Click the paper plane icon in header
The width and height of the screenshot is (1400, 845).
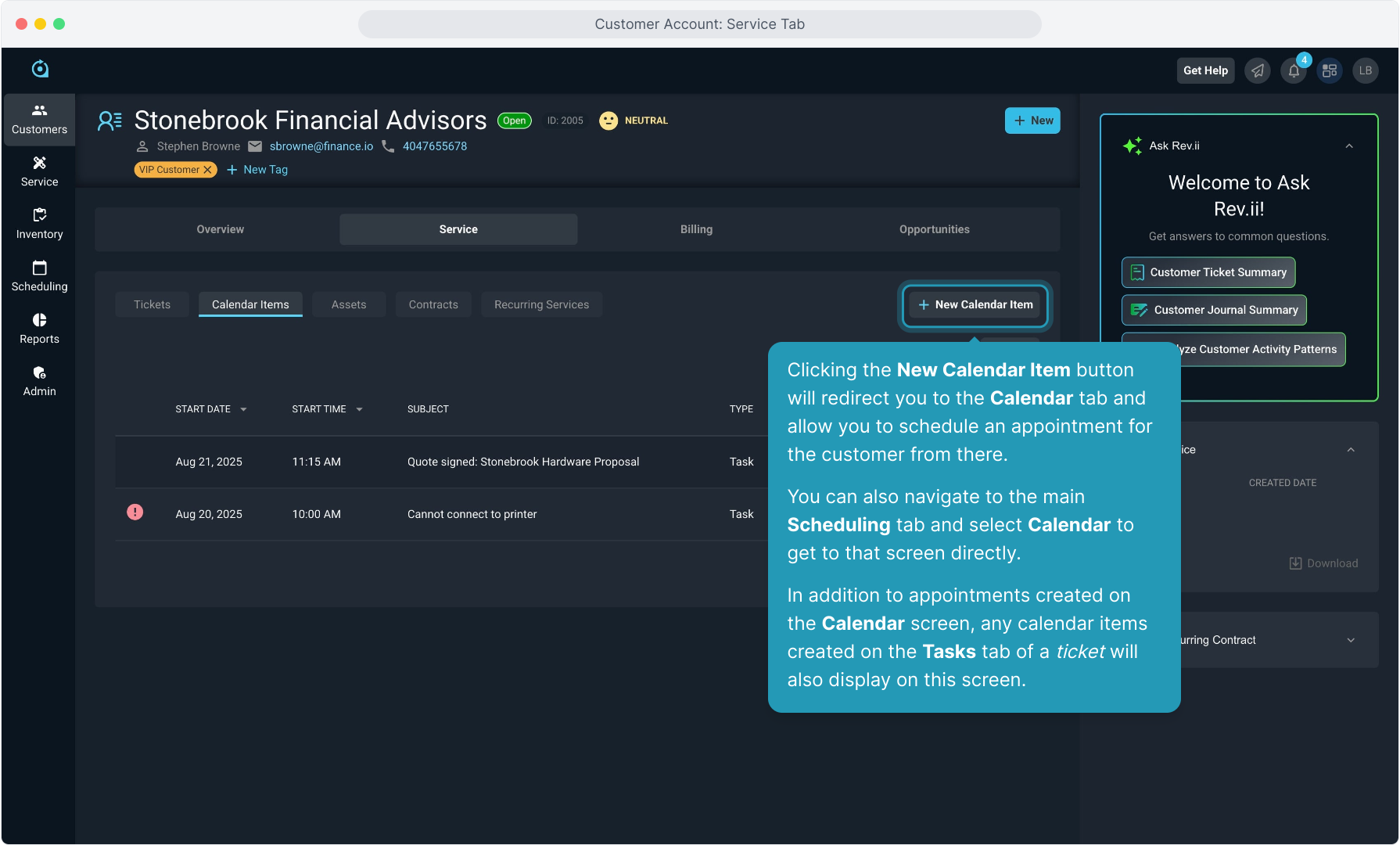click(x=1258, y=71)
